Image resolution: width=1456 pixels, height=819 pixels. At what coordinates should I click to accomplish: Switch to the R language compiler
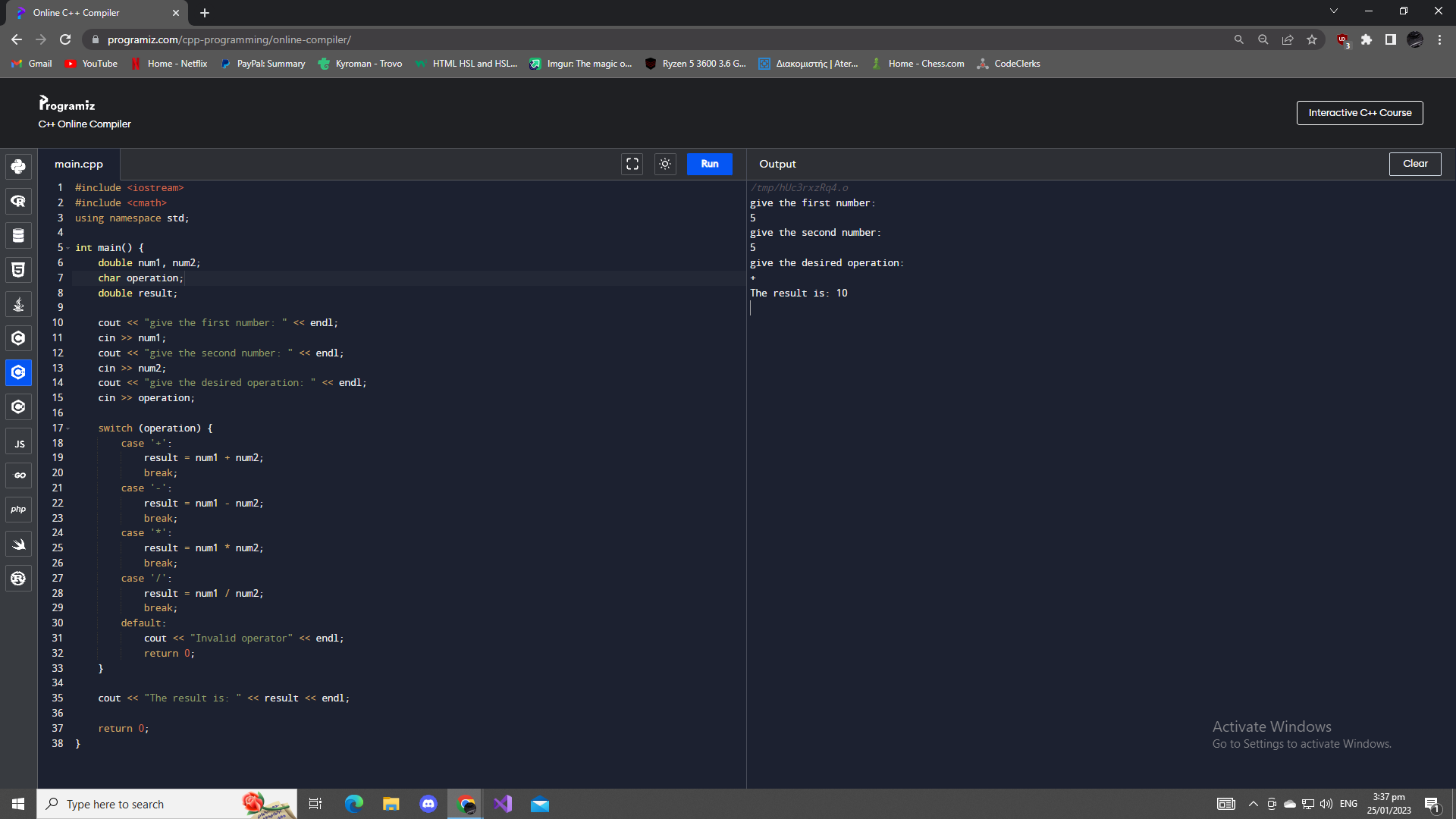click(x=18, y=201)
